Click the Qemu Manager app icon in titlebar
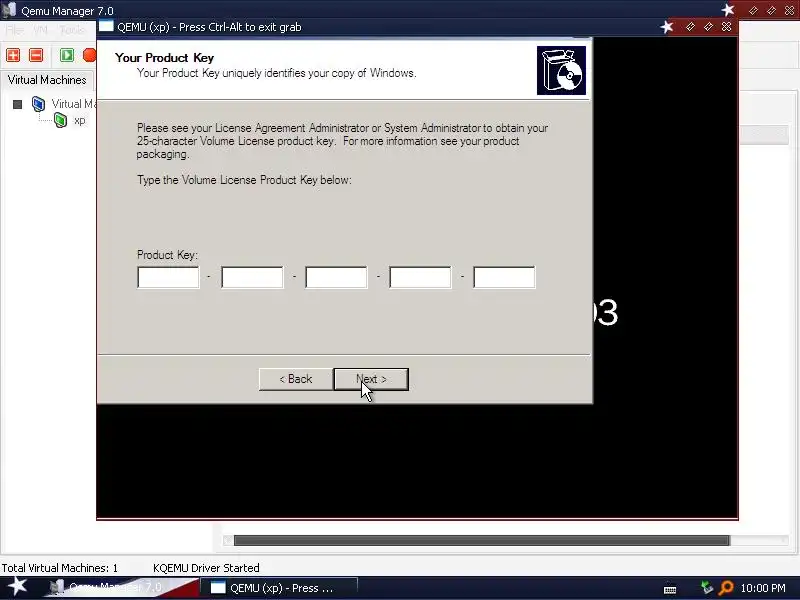The height and width of the screenshot is (600, 800). [x=9, y=10]
